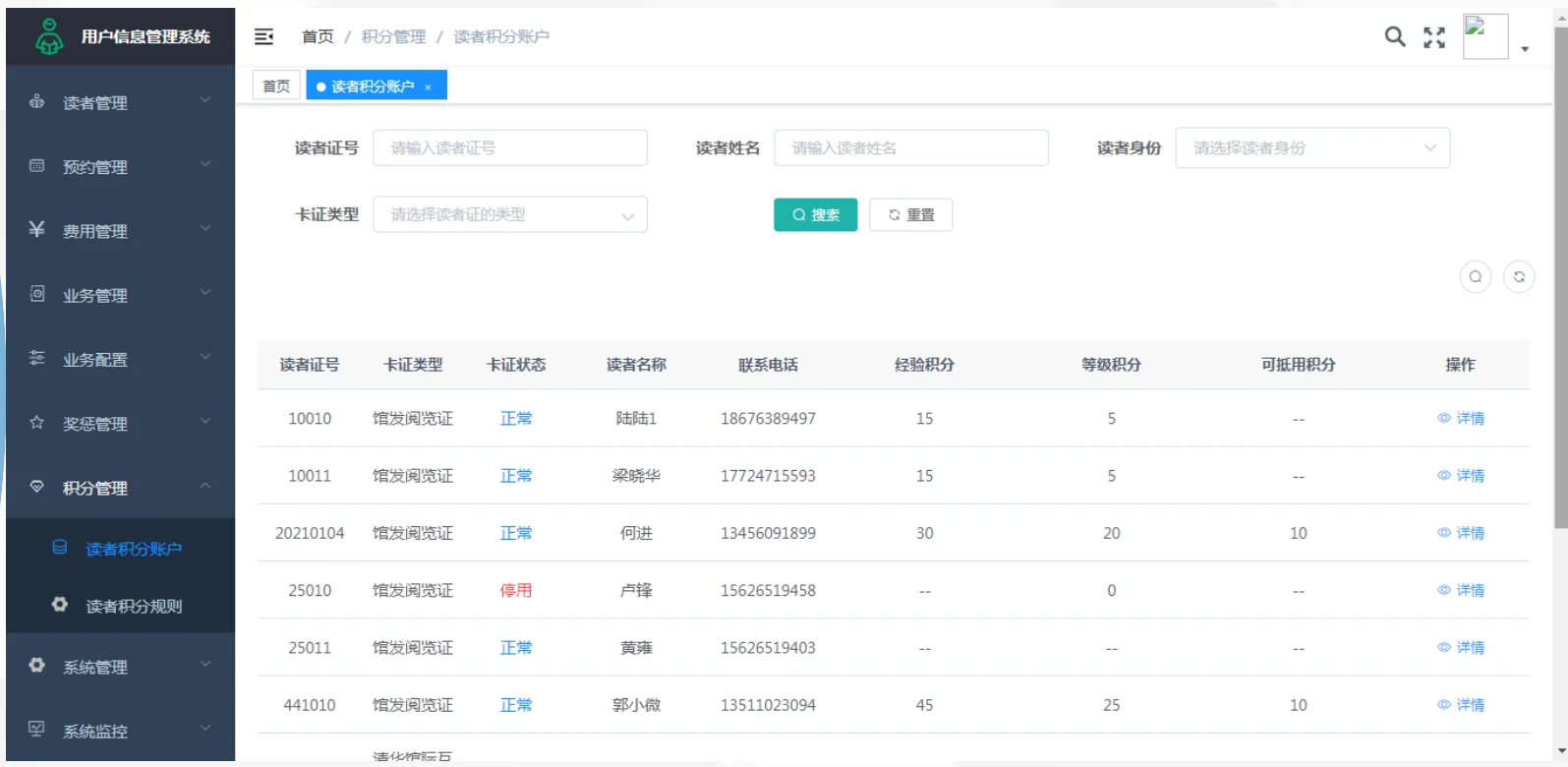Collapse the 积分管理 menu chevron
The height and width of the screenshot is (767, 1568).
[205, 485]
